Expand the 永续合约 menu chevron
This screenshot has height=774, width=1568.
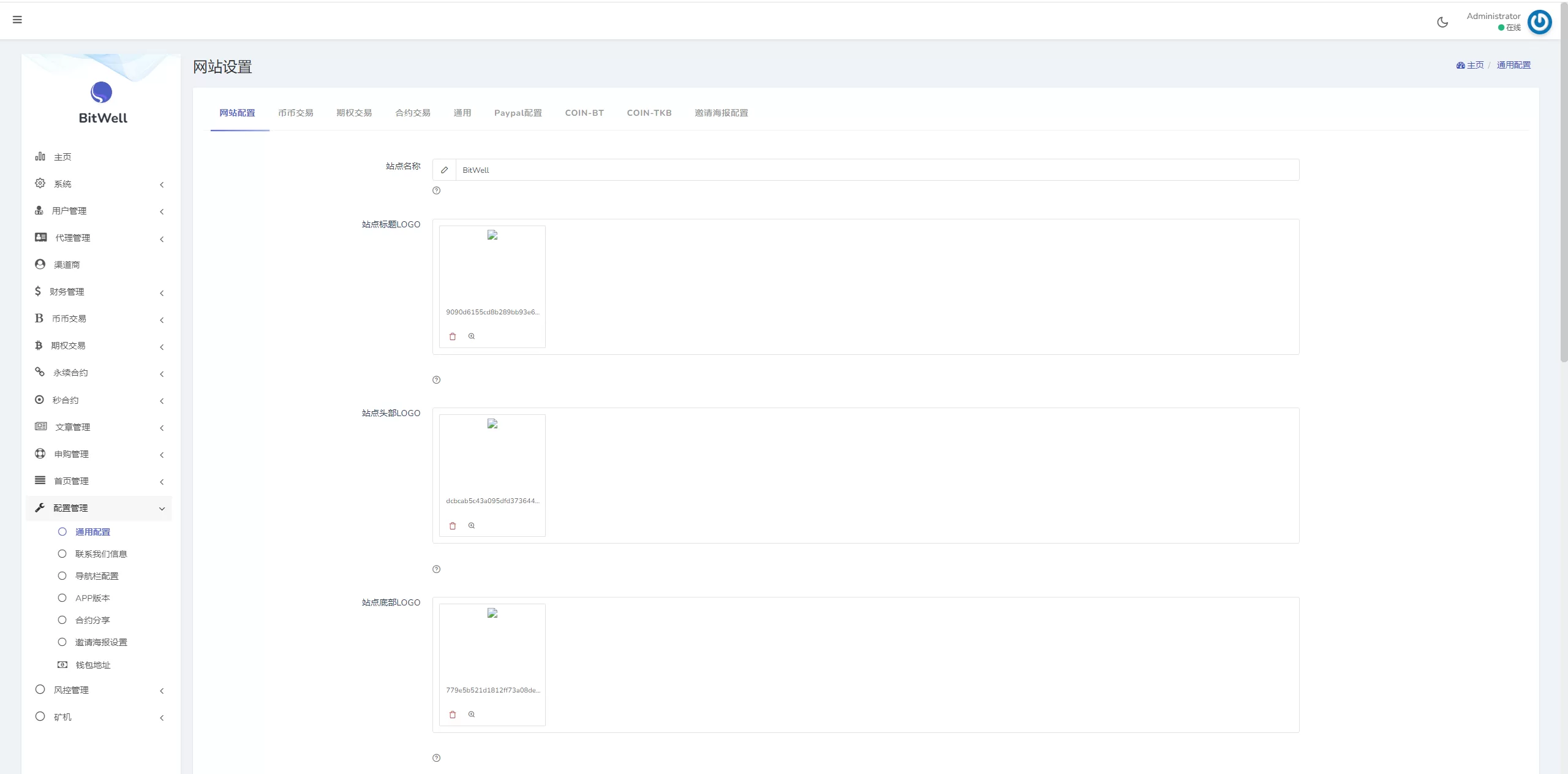click(x=162, y=374)
